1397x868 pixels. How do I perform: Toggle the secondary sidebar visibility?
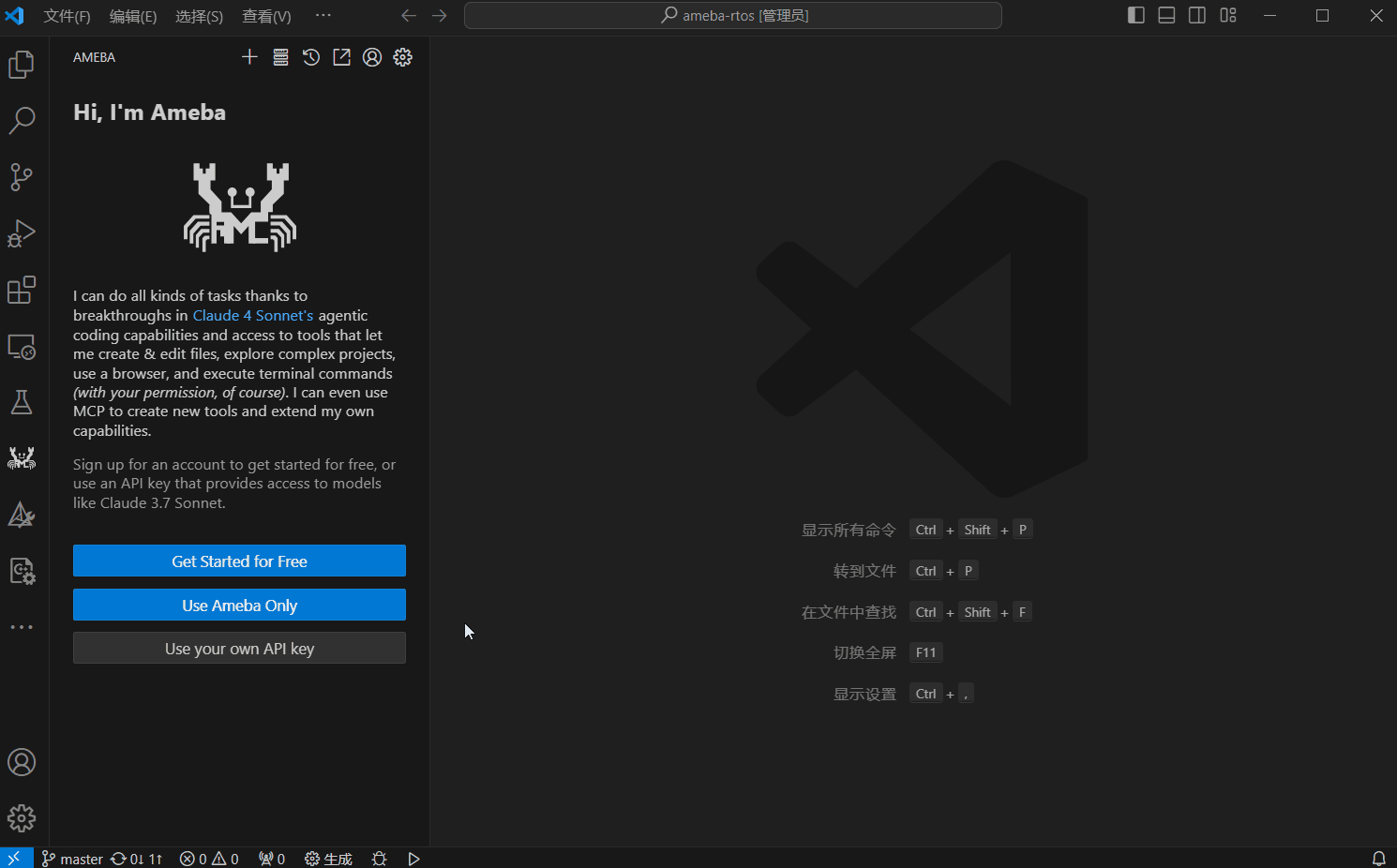tap(1197, 16)
